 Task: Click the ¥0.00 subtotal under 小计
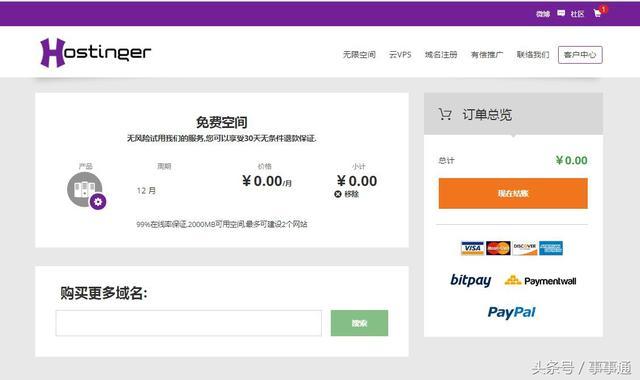(x=357, y=181)
